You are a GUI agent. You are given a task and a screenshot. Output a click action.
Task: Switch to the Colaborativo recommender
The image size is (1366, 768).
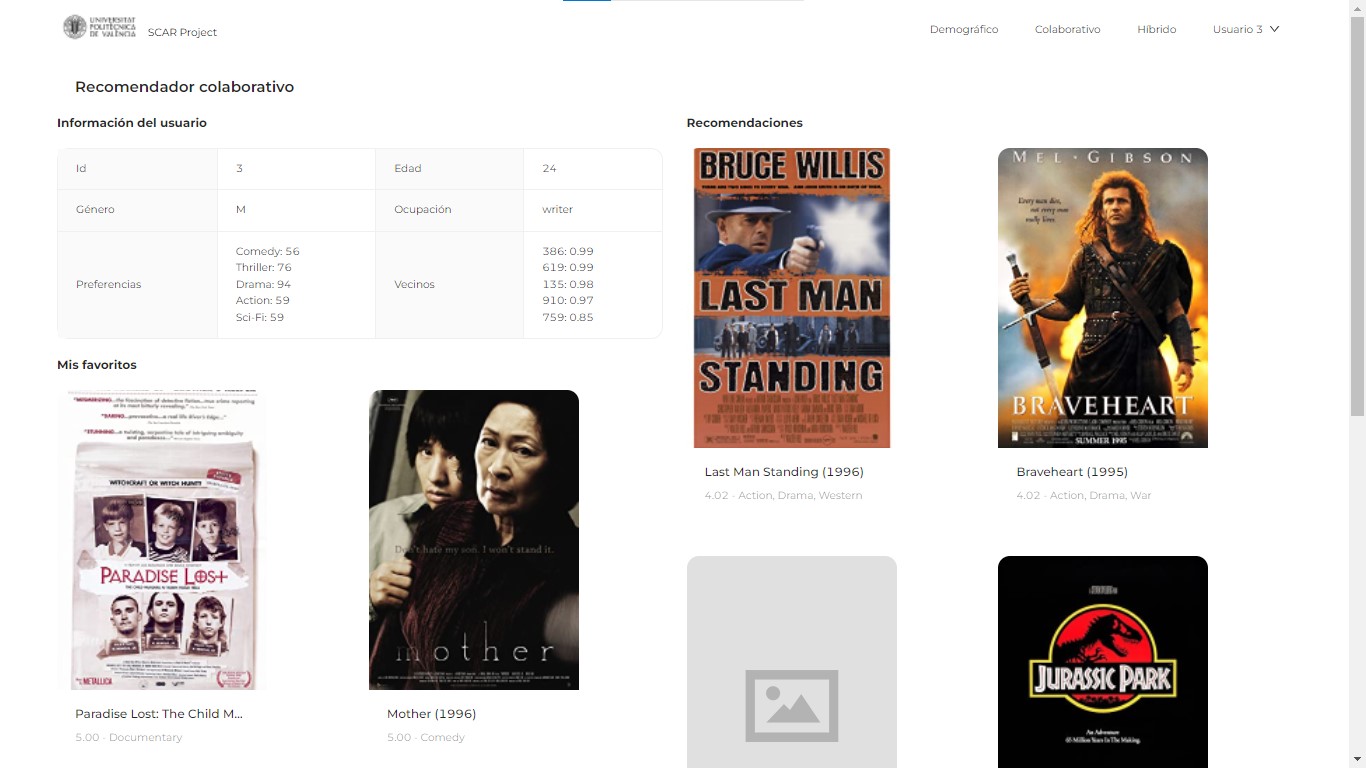1067,29
